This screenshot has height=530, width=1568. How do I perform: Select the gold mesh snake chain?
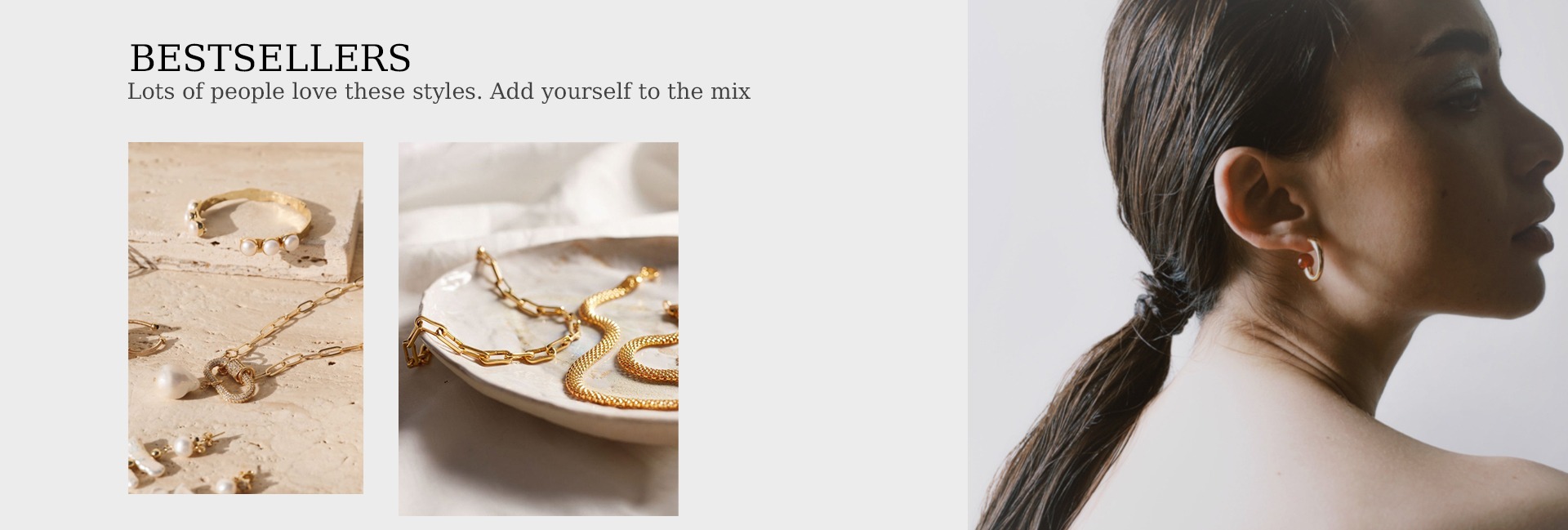[x=622, y=351]
